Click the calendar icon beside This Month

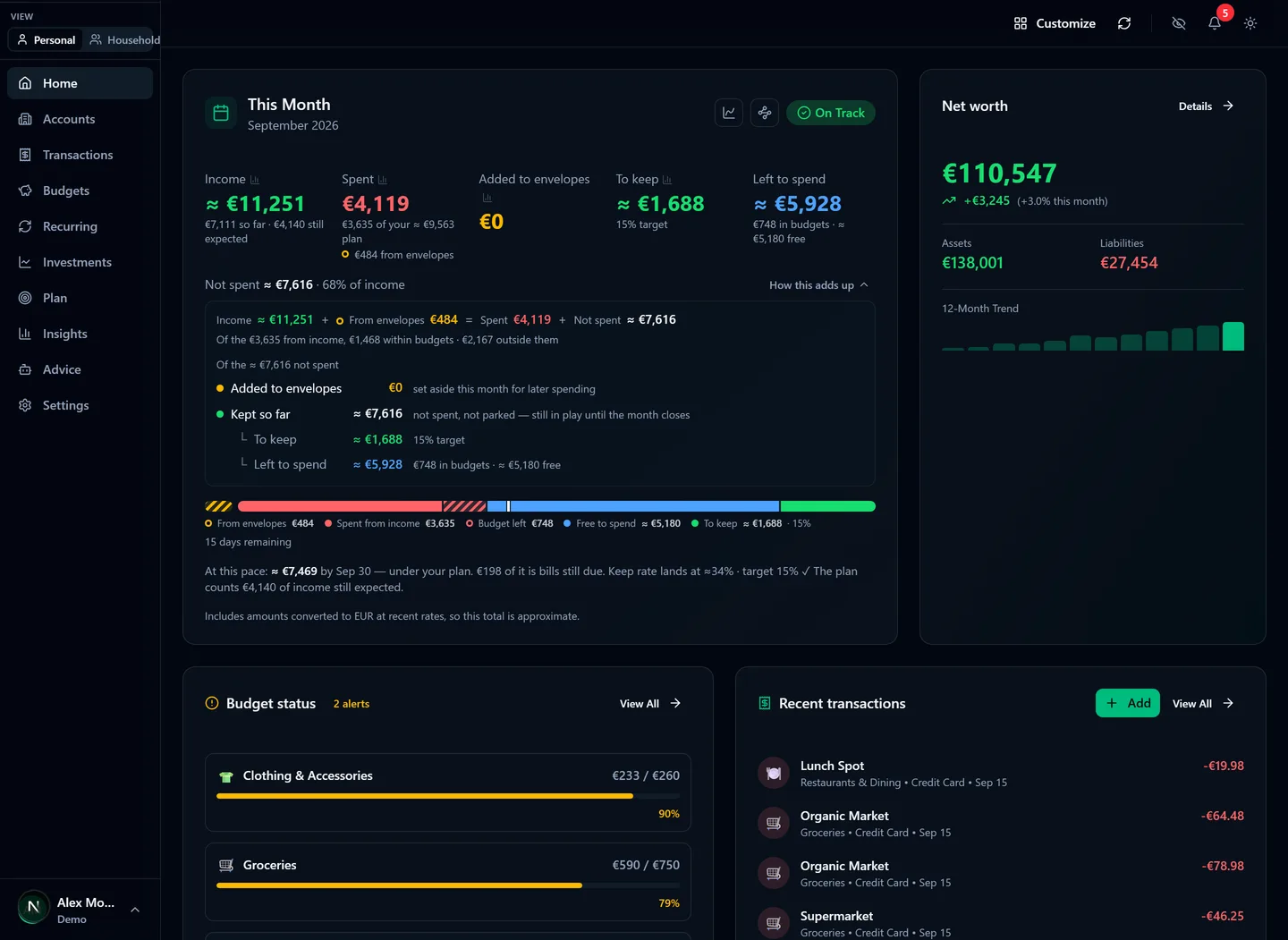click(x=221, y=113)
